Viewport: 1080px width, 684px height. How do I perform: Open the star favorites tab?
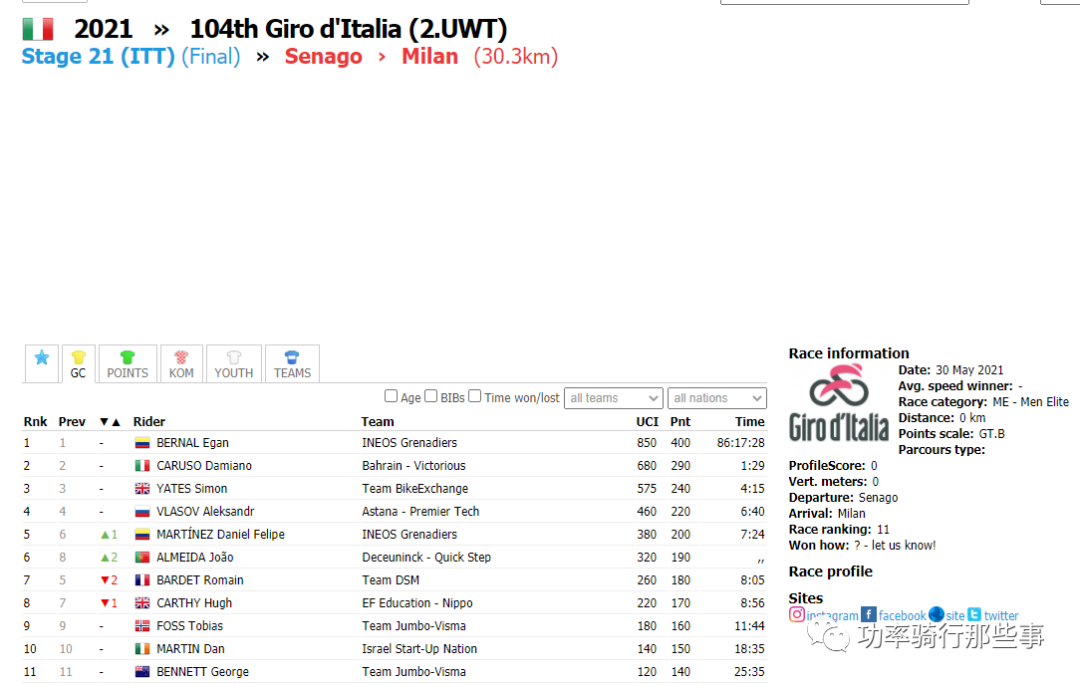coord(41,363)
